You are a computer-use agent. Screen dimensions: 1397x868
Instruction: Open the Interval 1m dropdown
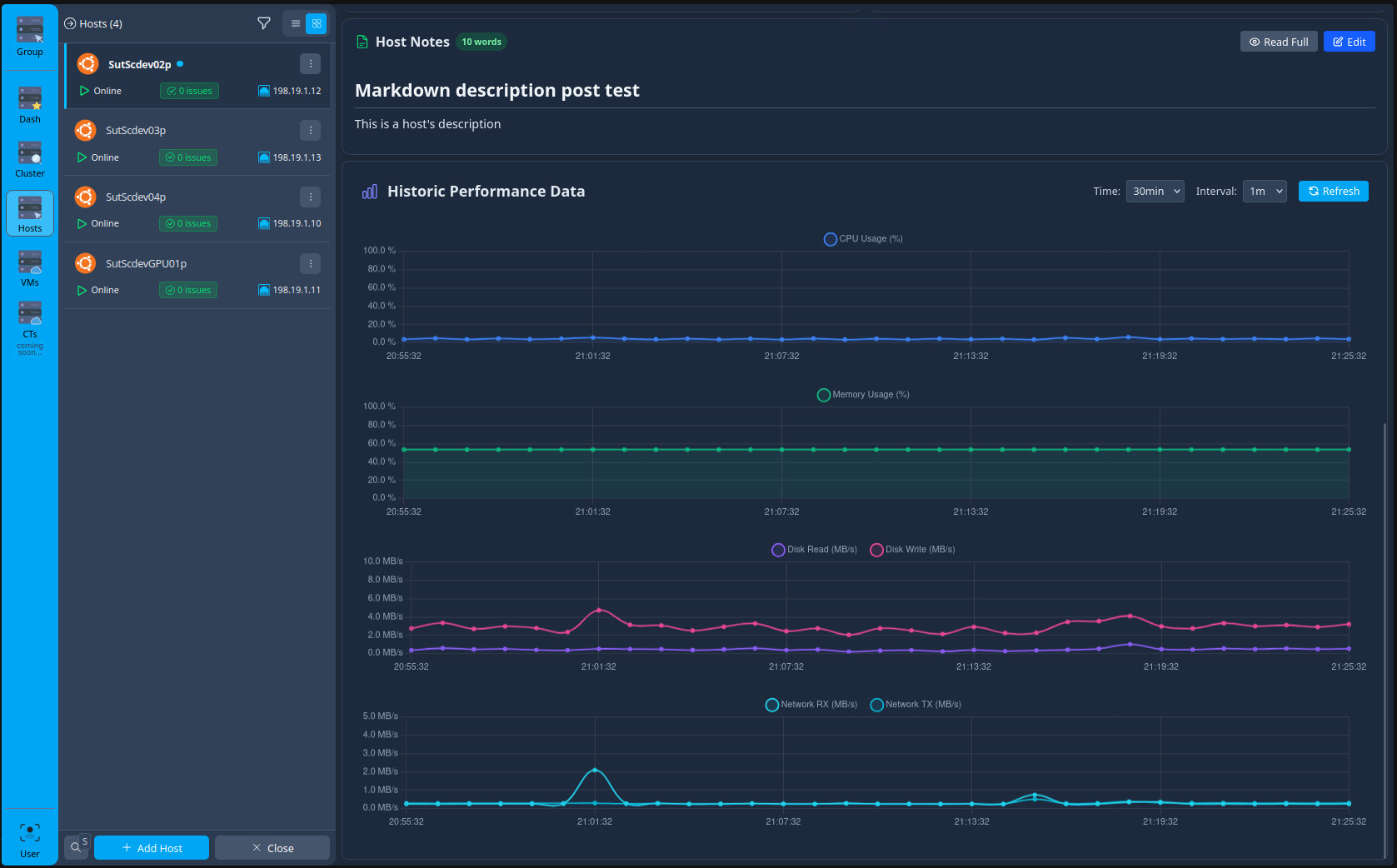tap(1265, 191)
